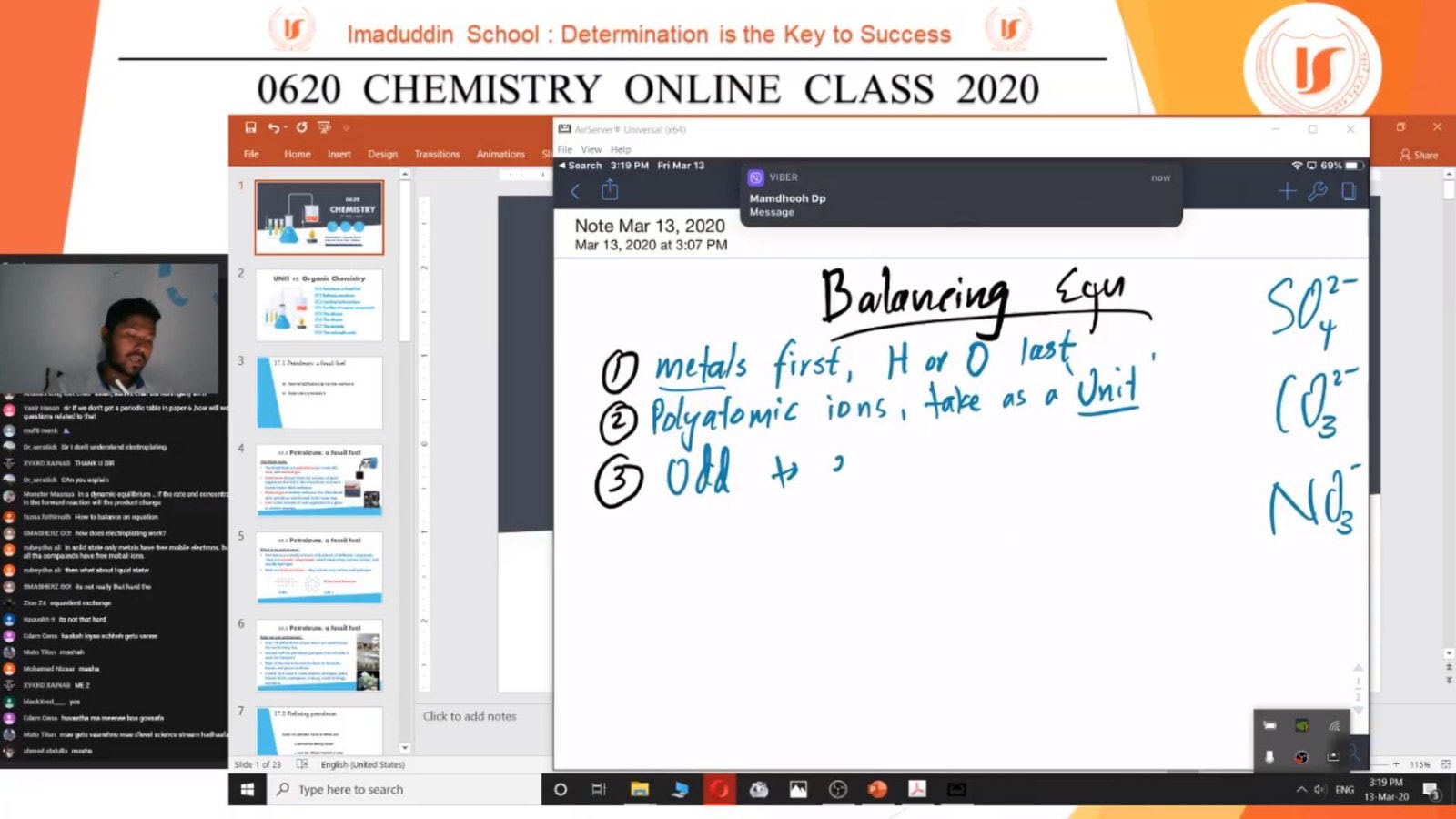The height and width of the screenshot is (819, 1456).
Task: Tap the Search back link in iPad status bar
Action: [581, 166]
